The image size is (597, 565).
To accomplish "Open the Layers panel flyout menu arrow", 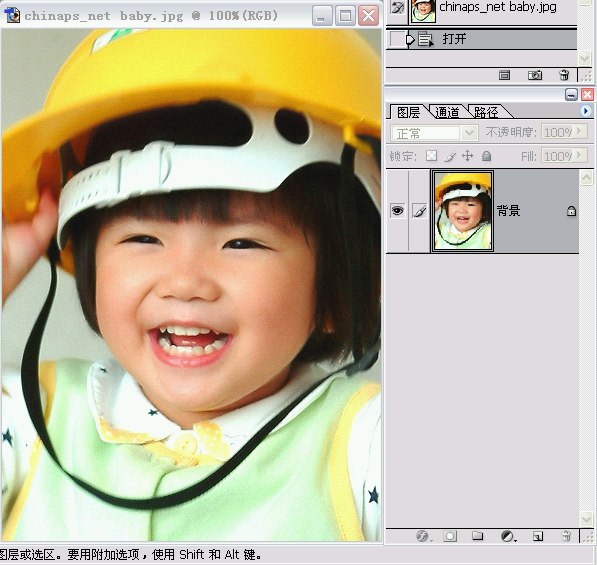I will point(586,111).
